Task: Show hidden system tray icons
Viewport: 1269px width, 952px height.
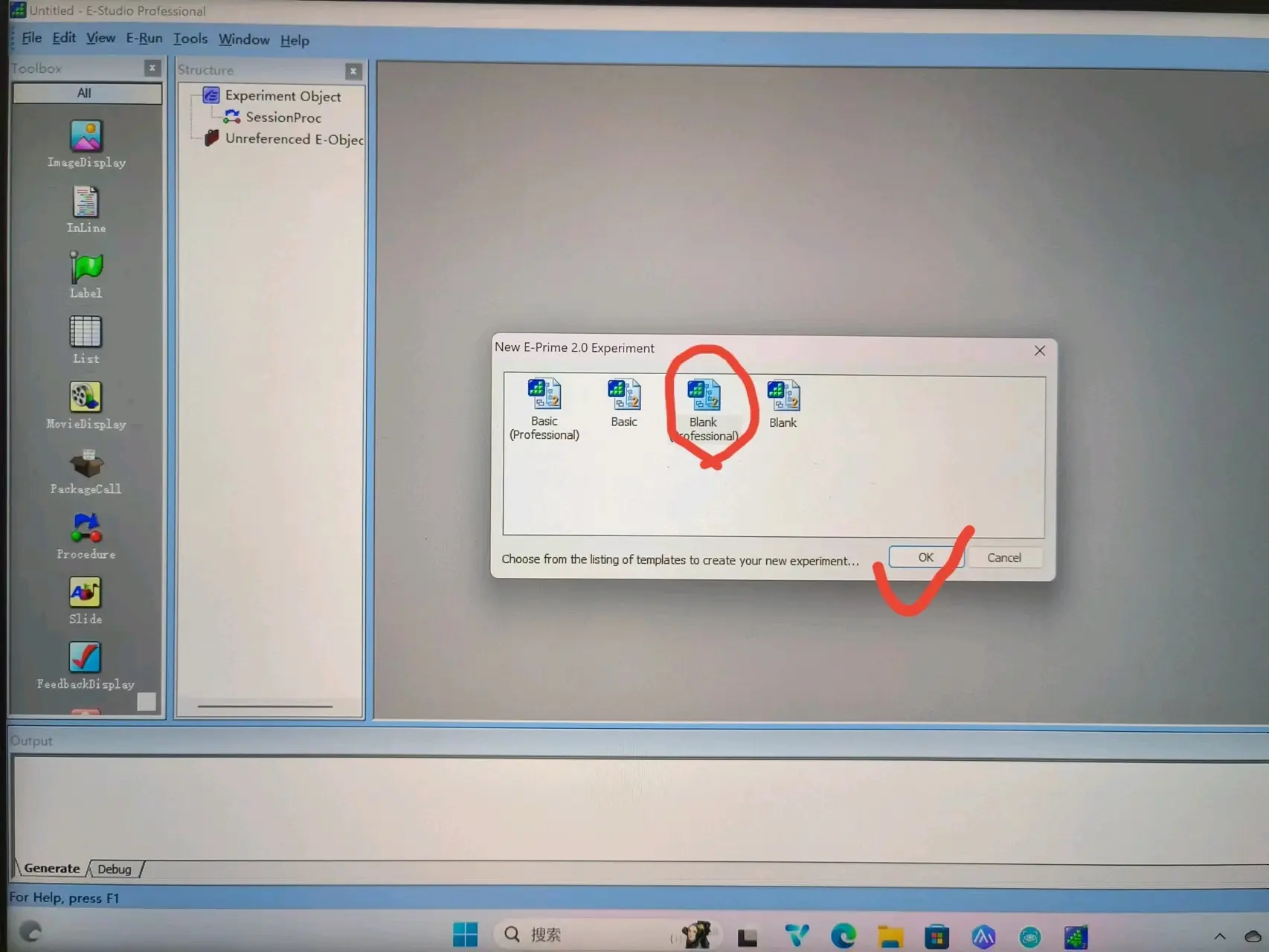Action: (1220, 936)
